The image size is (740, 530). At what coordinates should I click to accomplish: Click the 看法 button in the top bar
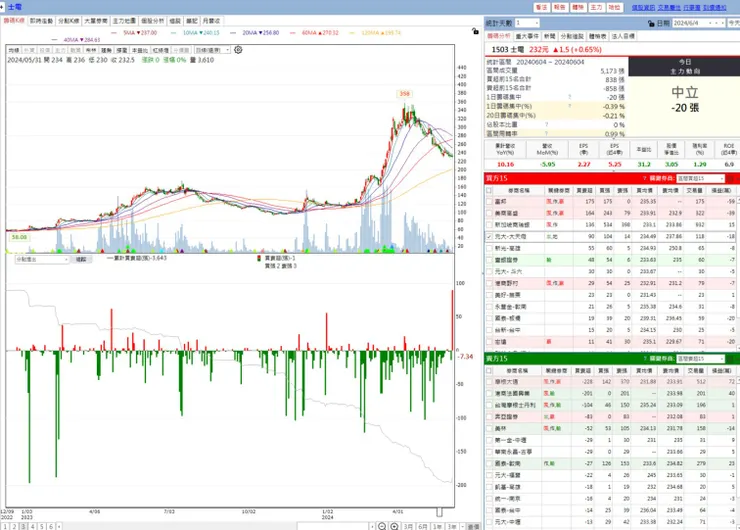tap(541, 8)
